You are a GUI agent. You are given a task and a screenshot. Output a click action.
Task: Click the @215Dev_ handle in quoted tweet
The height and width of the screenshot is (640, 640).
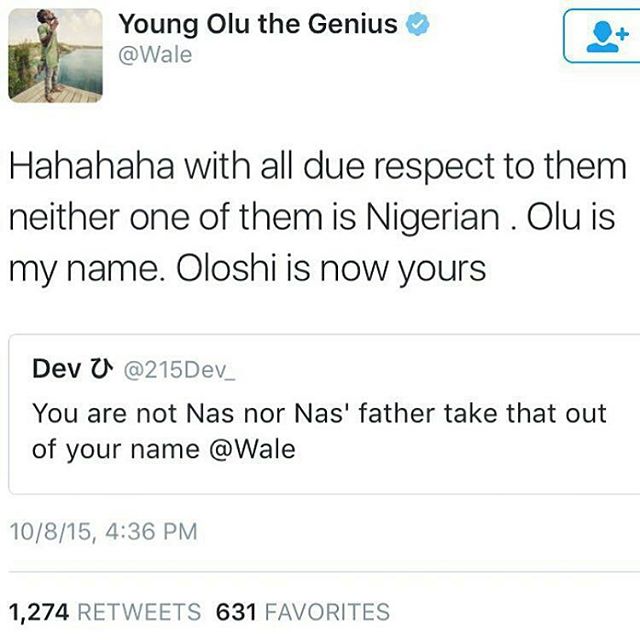[179, 370]
